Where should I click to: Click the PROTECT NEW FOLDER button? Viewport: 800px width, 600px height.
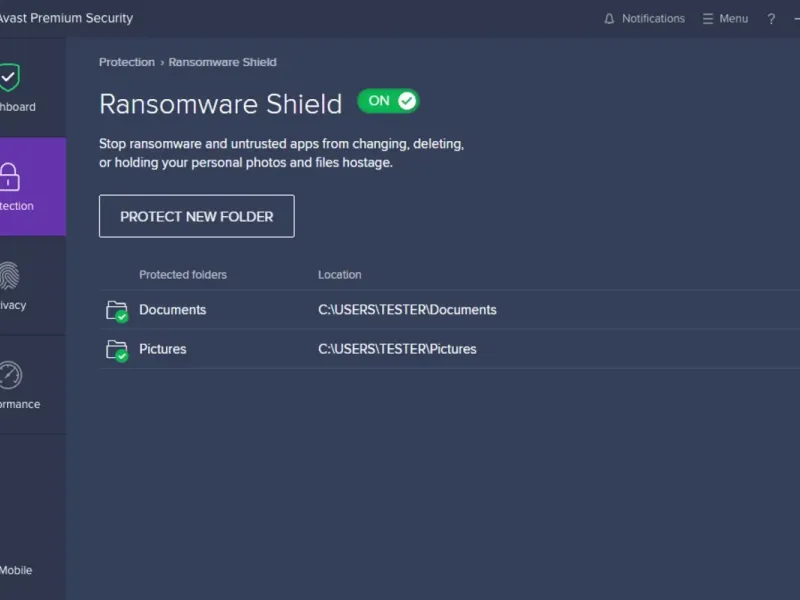pos(196,216)
